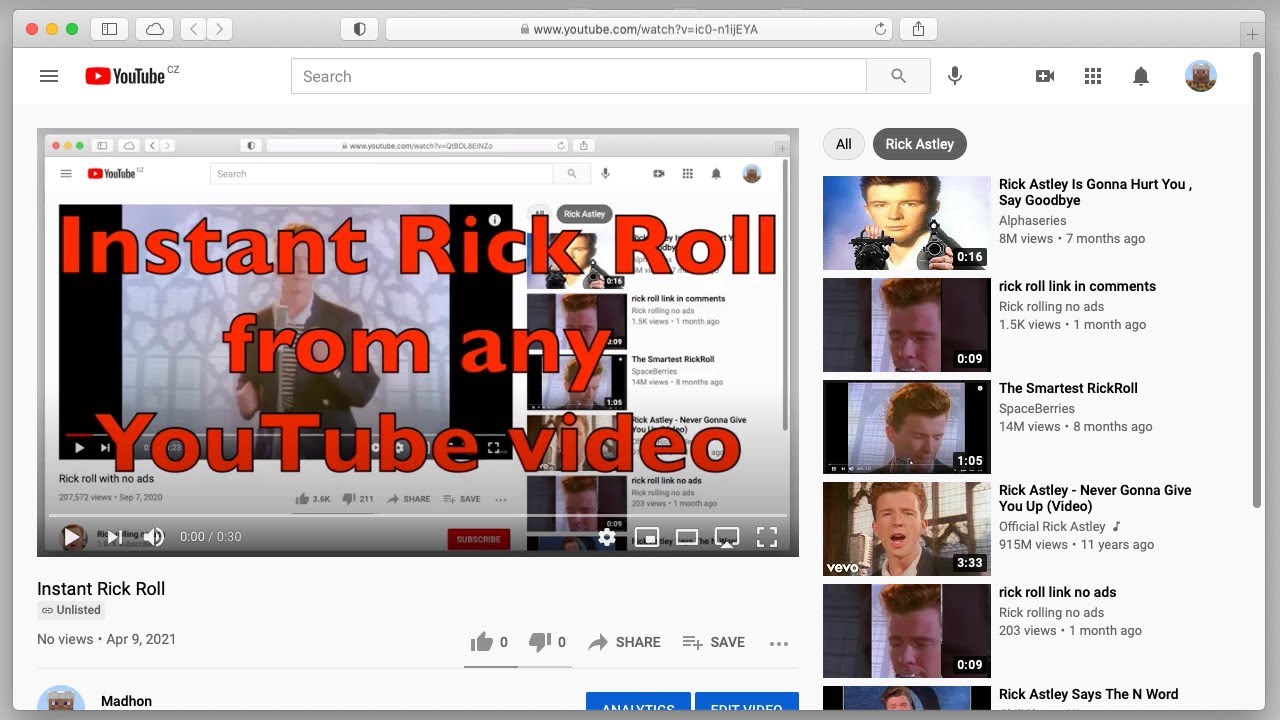Open Never Gonna Give You Up title
The image size is (1280, 720).
1095,498
